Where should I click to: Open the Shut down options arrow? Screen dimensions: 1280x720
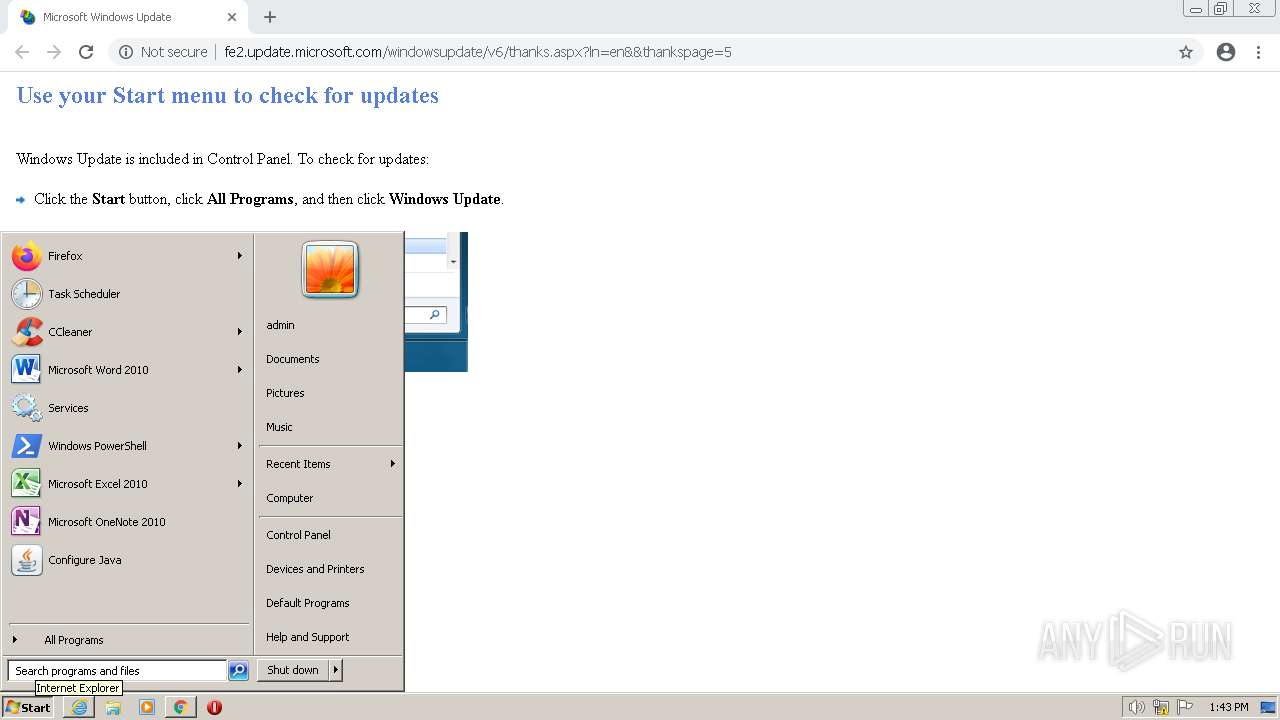(x=336, y=670)
